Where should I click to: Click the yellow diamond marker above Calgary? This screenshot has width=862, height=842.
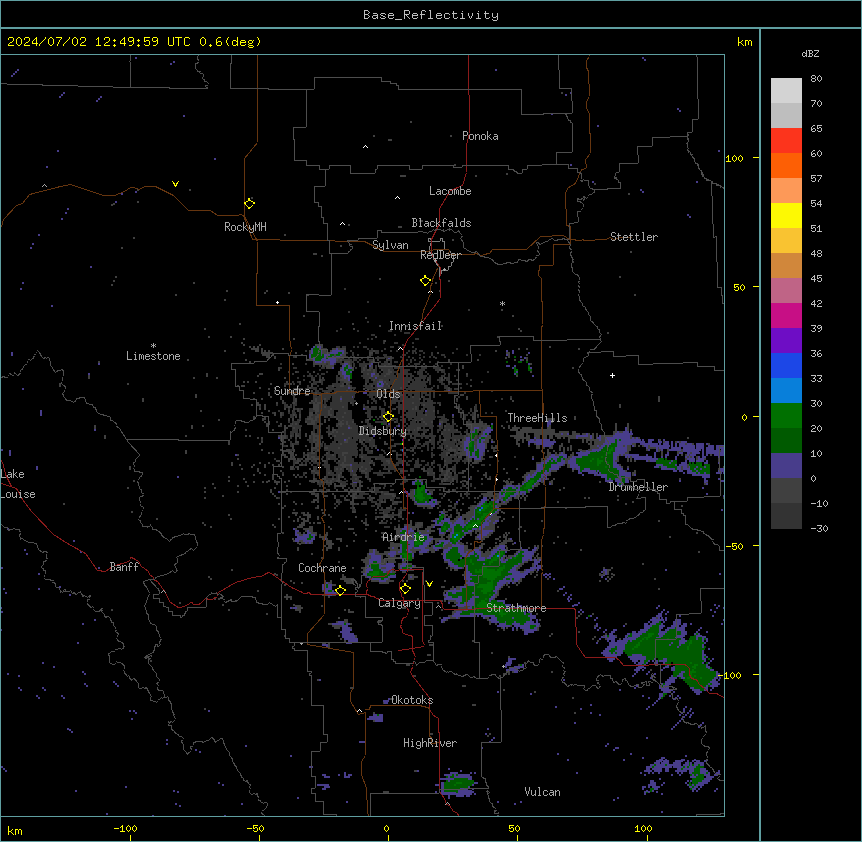tap(405, 589)
